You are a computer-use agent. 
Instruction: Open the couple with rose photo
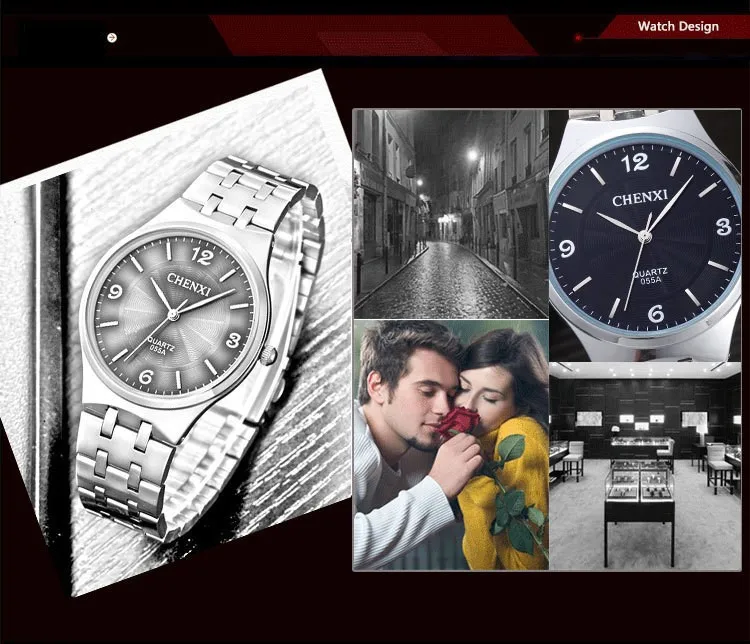[451, 445]
